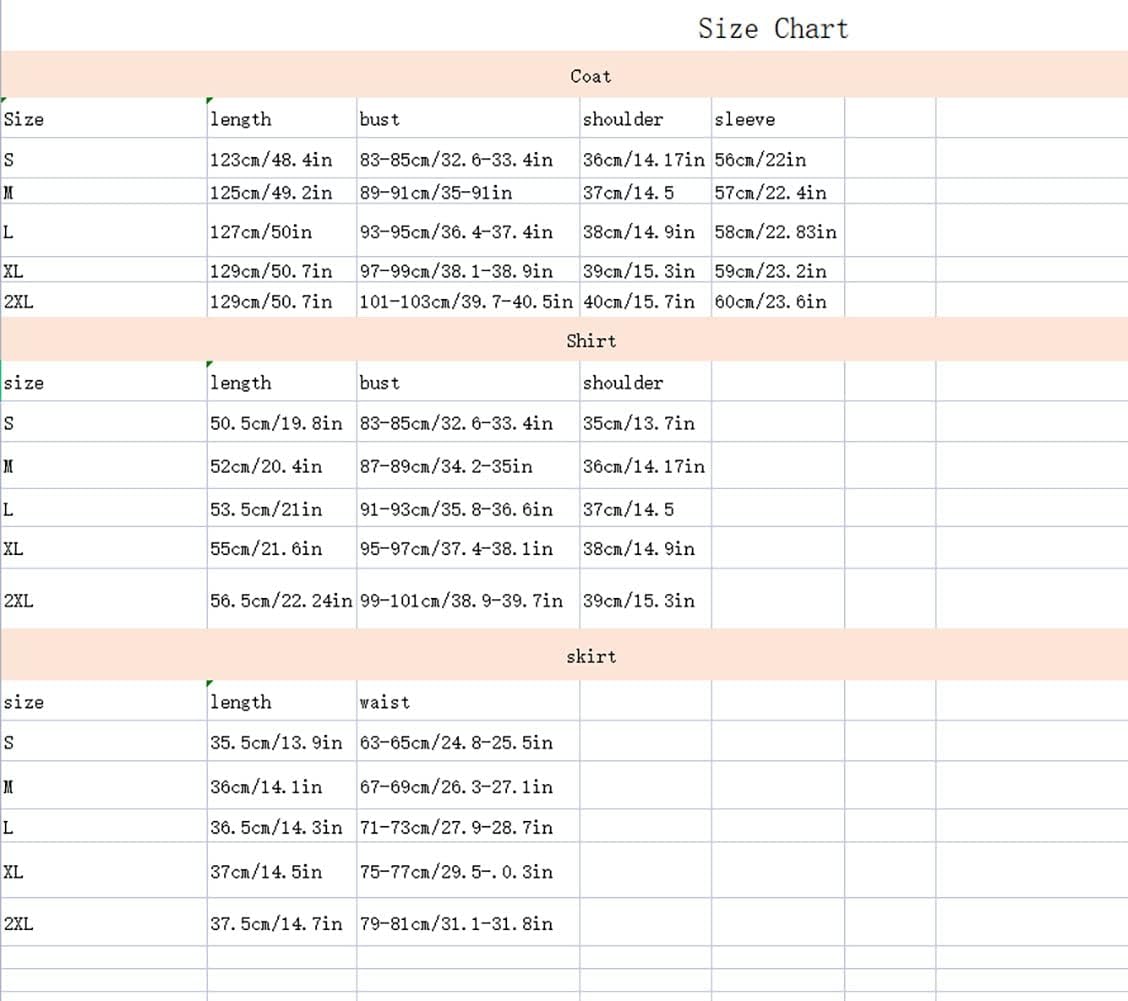Select the 58cm/22.83in sleeve cell

776,232
